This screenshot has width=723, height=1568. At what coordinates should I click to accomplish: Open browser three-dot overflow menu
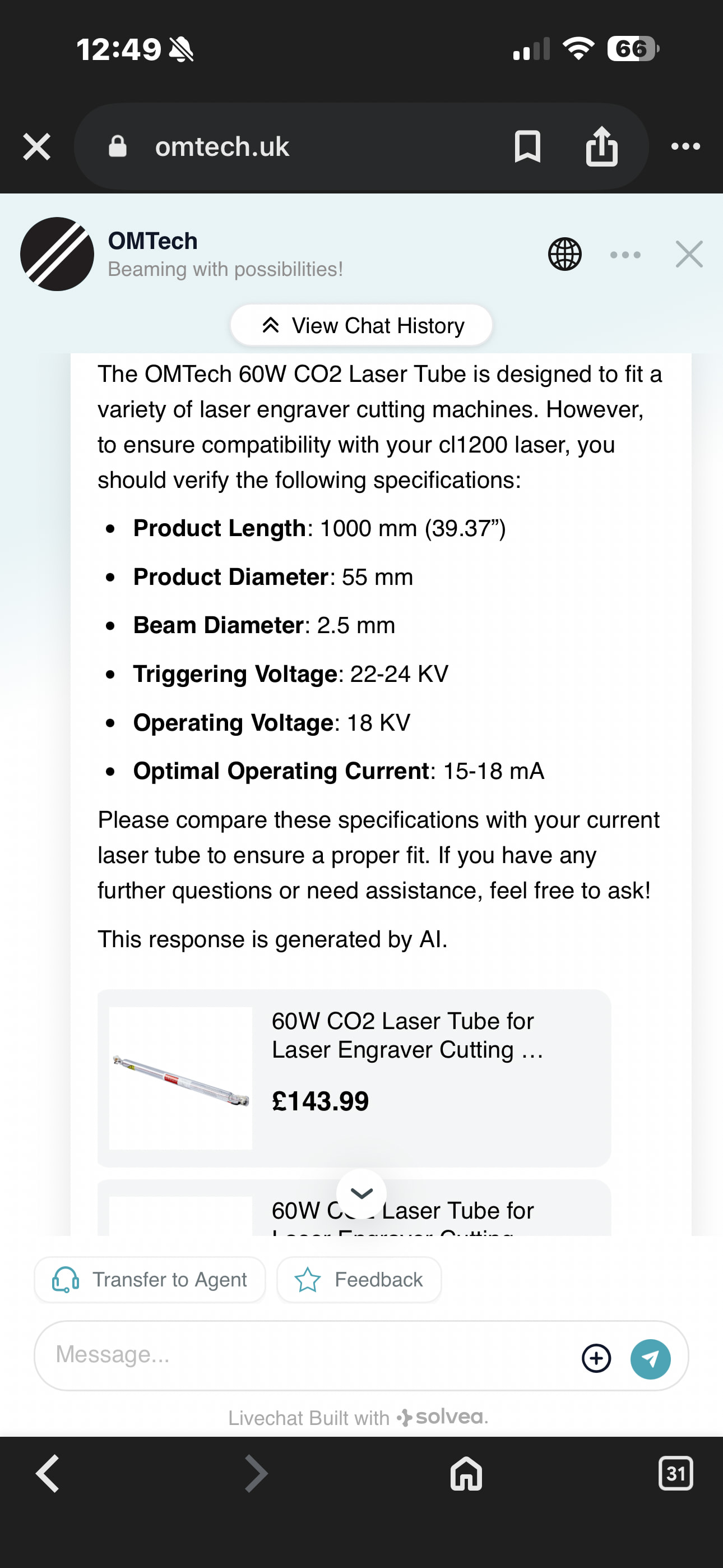pyautogui.click(x=685, y=147)
